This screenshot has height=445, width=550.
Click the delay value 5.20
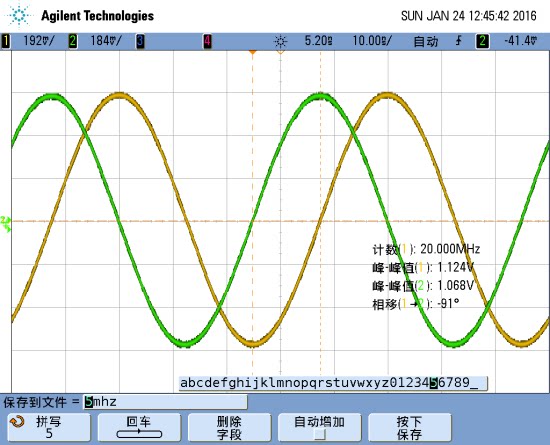318,41
